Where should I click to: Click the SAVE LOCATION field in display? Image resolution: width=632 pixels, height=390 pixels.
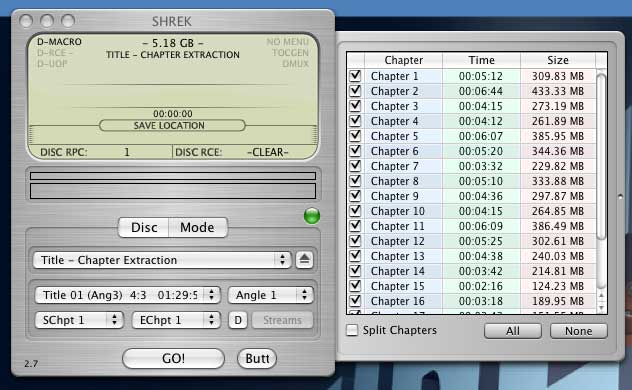tap(172, 125)
